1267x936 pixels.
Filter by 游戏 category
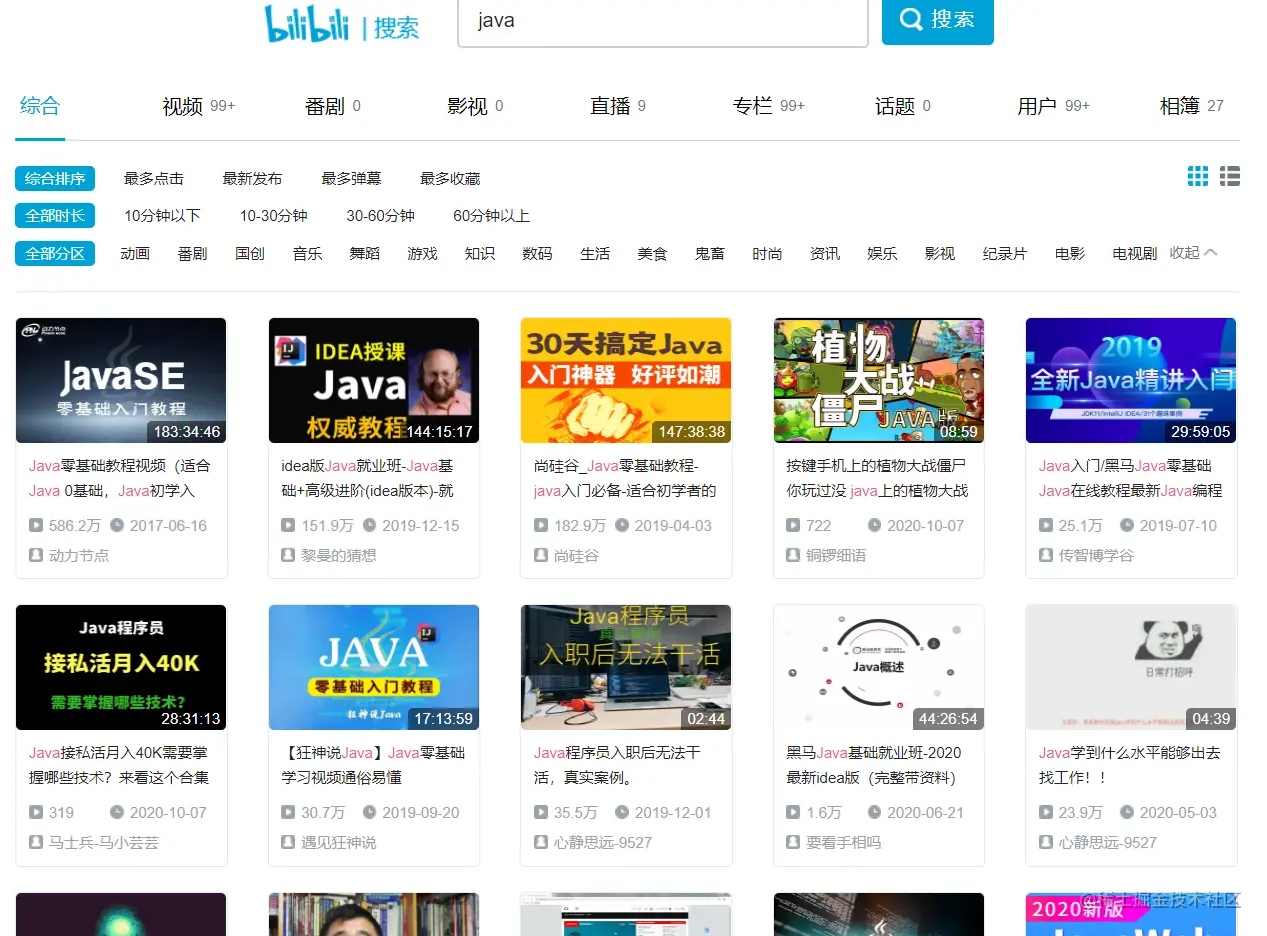422,254
